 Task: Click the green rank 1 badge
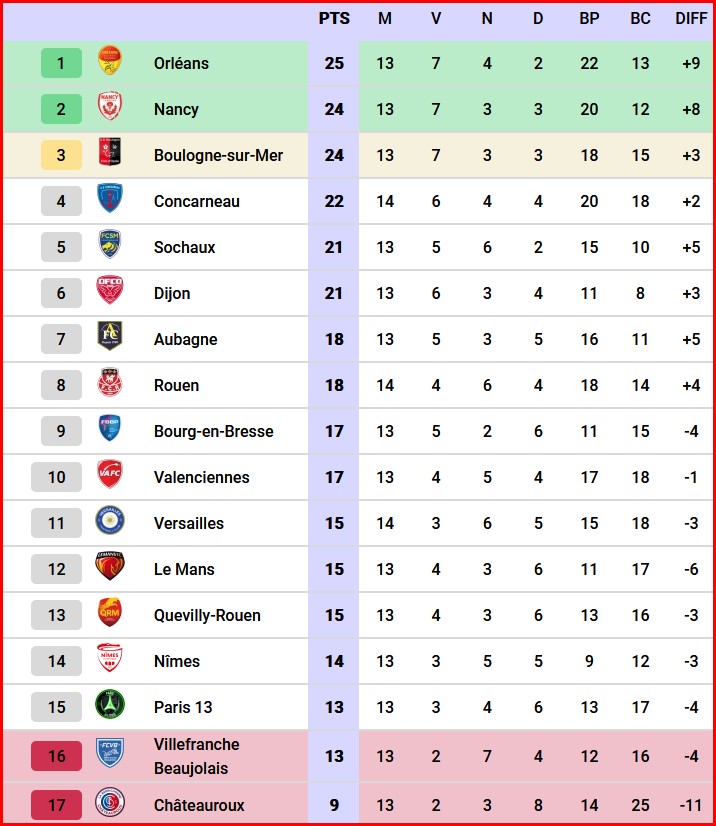61,63
